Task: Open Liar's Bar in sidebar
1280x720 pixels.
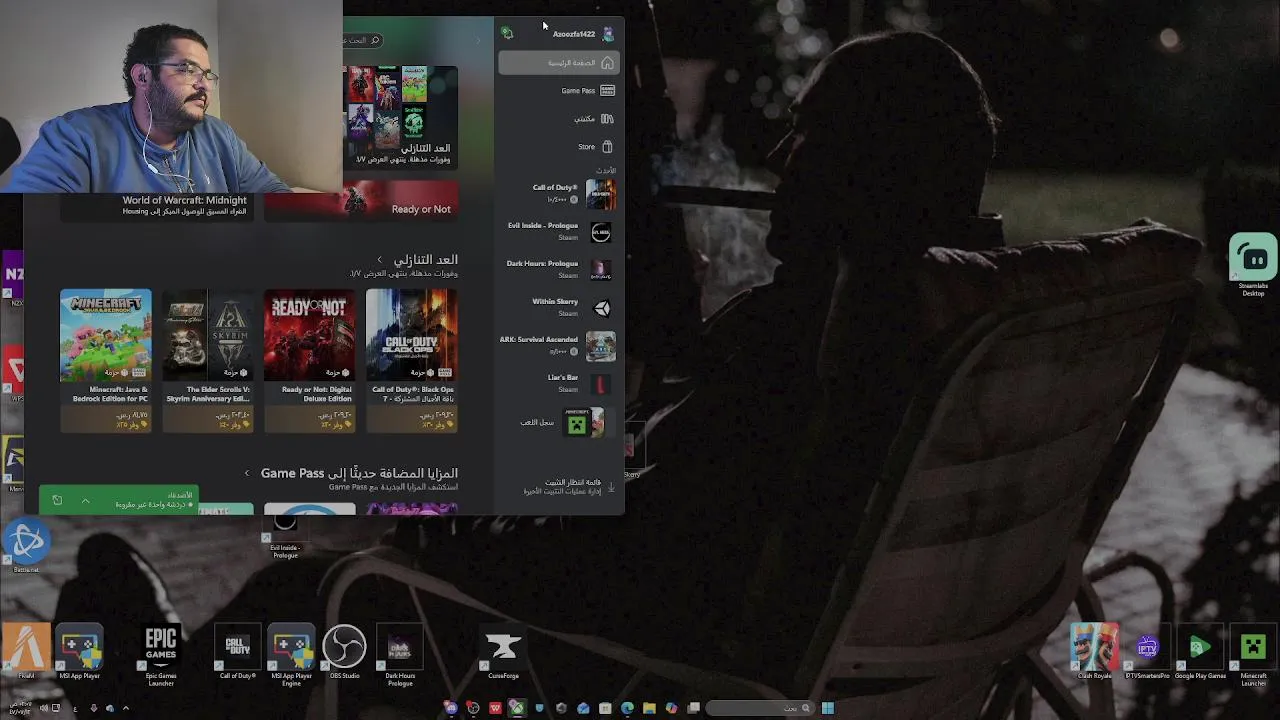Action: click(x=559, y=384)
